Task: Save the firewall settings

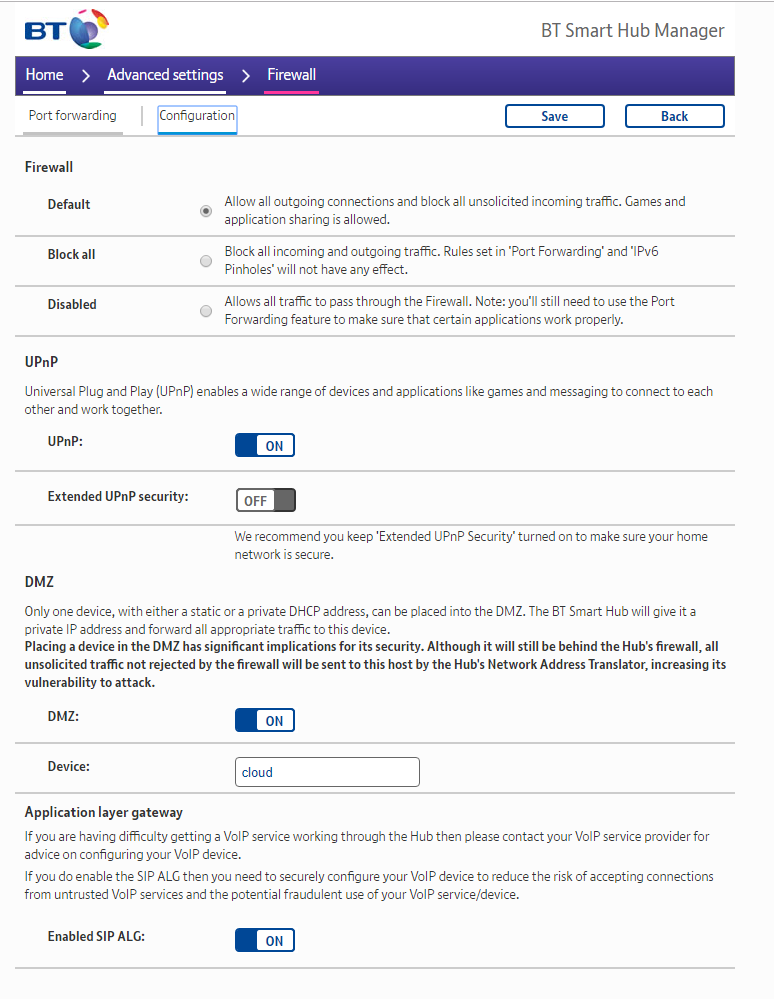Action: [554, 116]
